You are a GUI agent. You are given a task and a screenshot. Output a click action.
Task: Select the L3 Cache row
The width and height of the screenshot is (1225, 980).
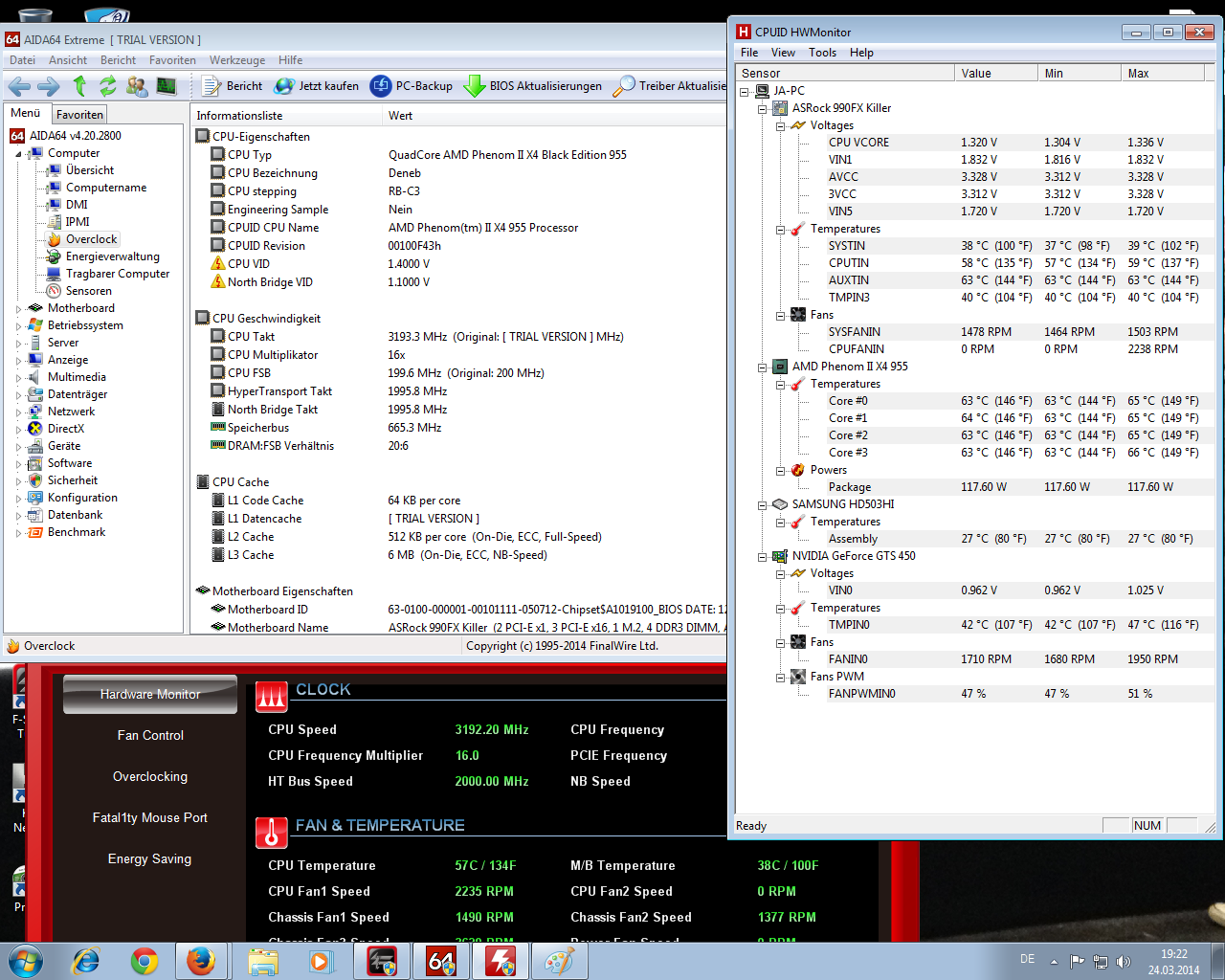459,555
